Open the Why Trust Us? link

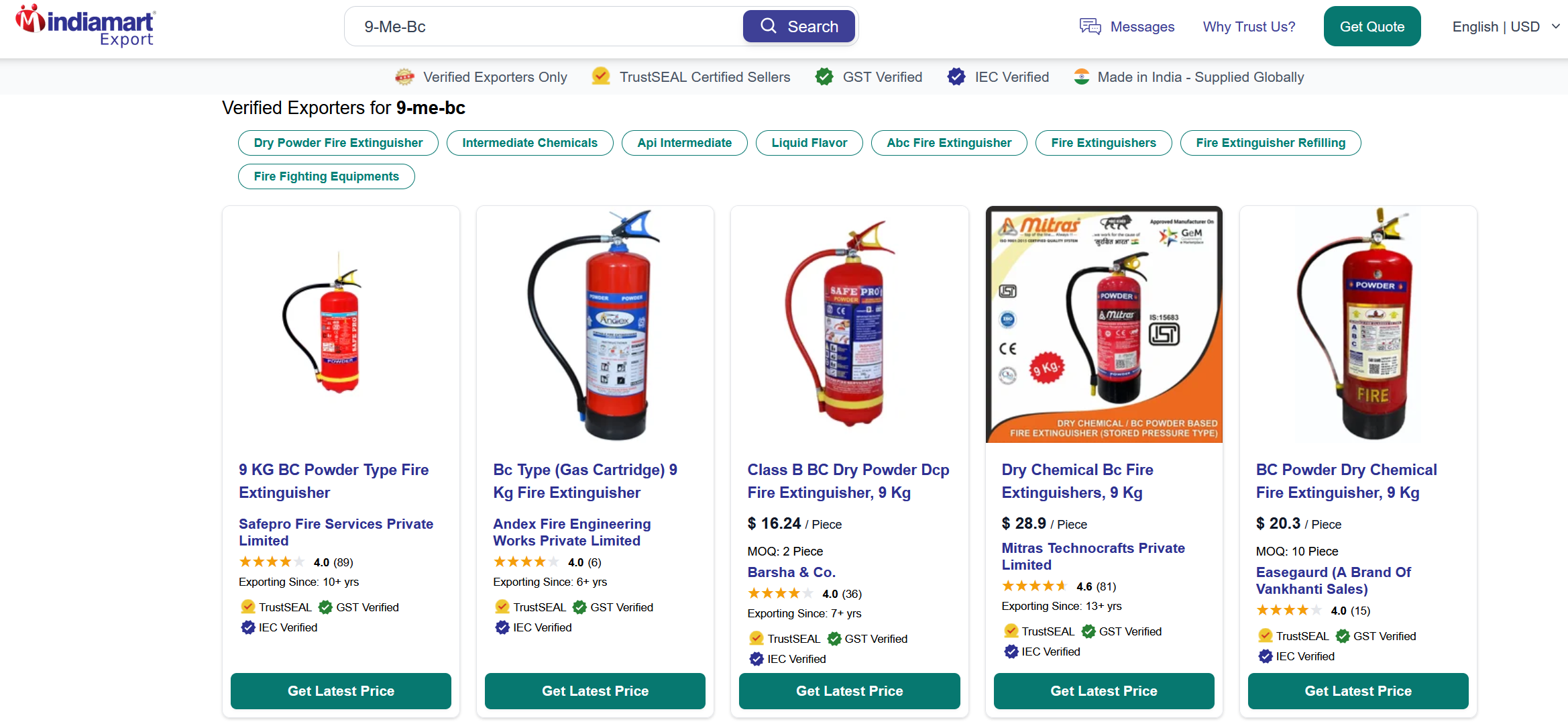[x=1249, y=27]
